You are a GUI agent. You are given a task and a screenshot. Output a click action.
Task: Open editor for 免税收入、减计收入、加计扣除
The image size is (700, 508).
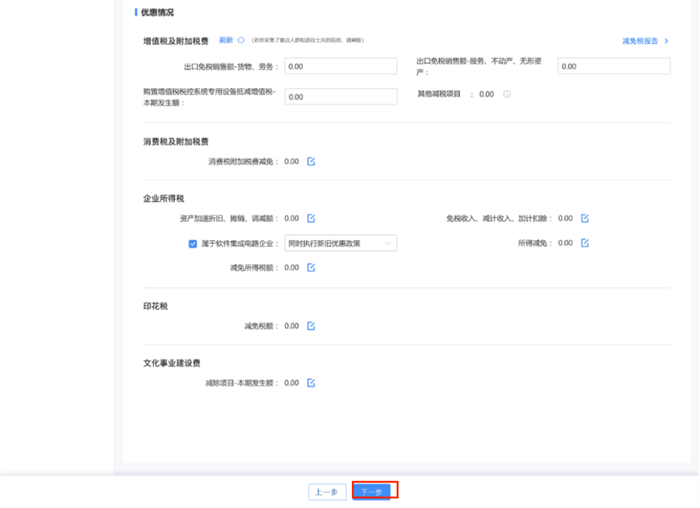click(x=585, y=218)
